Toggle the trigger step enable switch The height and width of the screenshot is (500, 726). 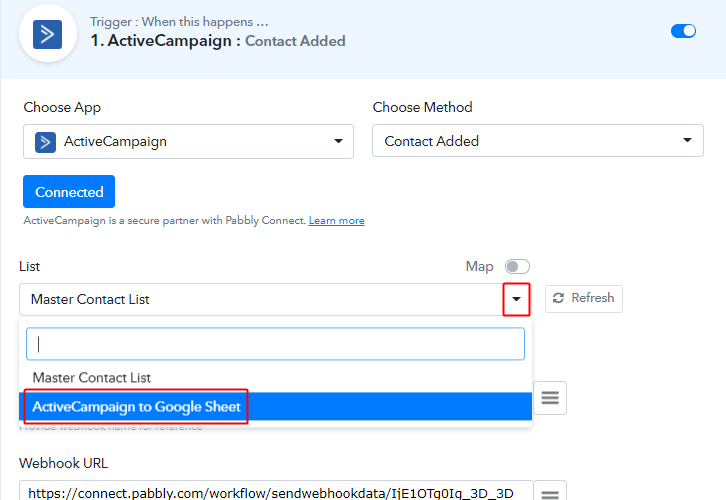683,31
